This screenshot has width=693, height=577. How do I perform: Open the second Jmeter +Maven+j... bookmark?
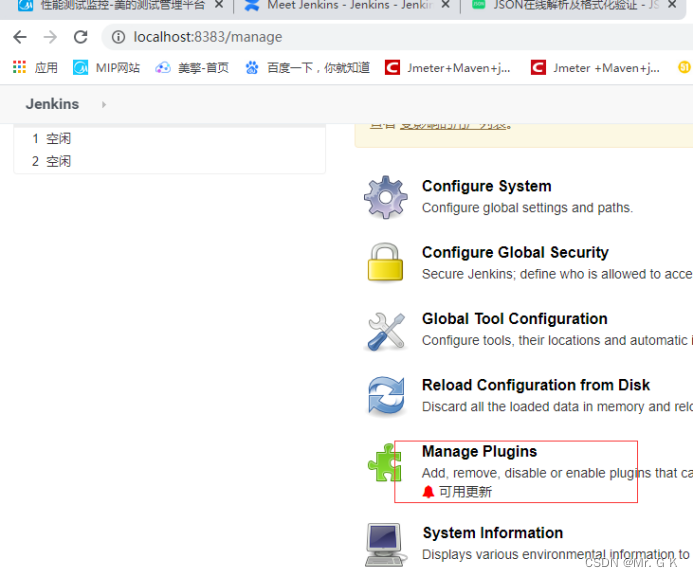(595, 68)
